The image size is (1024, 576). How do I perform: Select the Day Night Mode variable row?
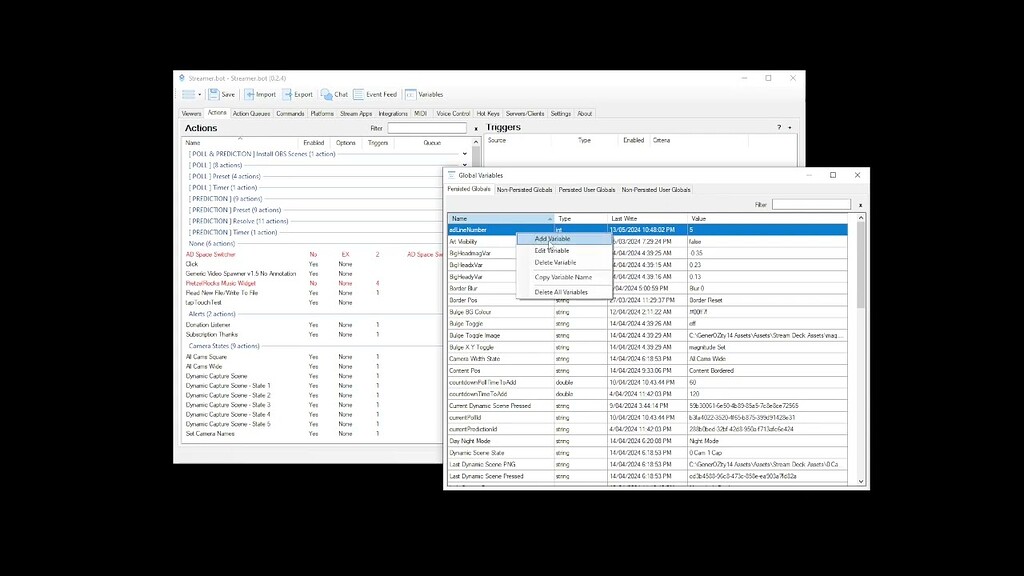pos(647,441)
